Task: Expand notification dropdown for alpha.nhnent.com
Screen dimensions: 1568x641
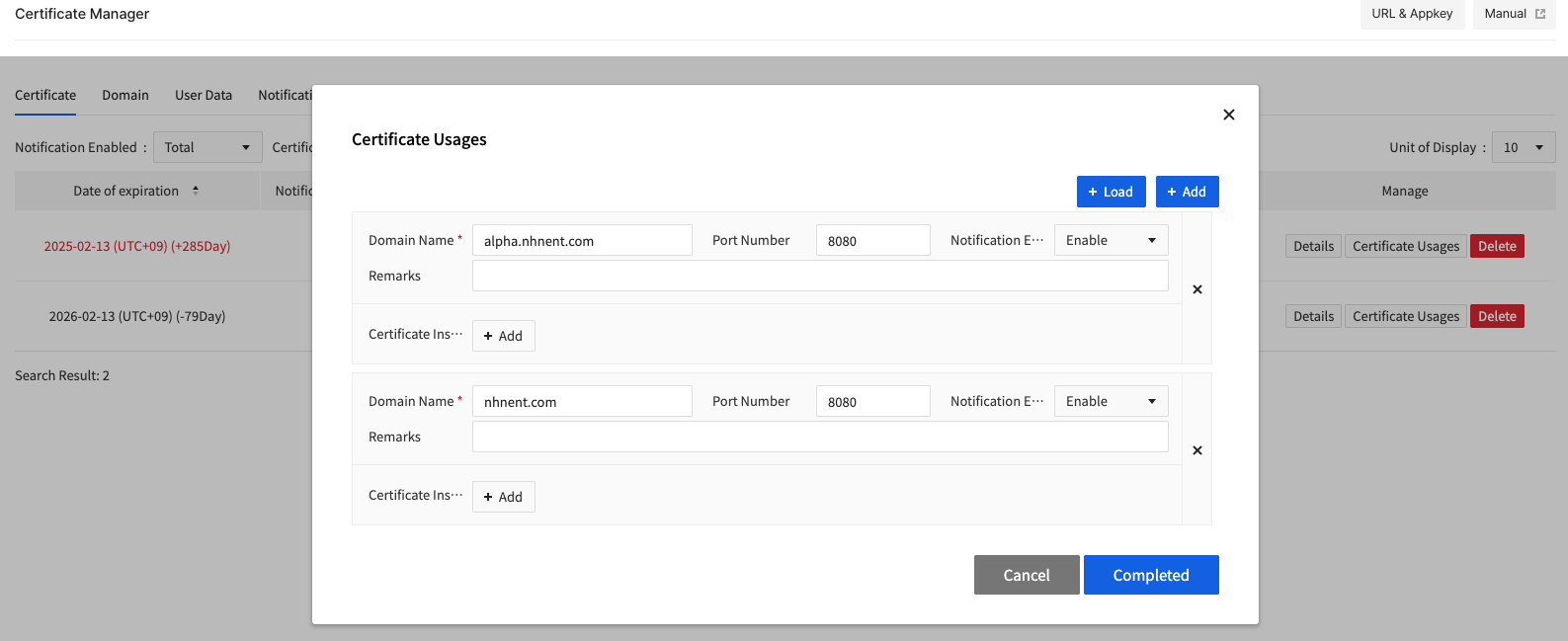Action: (x=1111, y=240)
